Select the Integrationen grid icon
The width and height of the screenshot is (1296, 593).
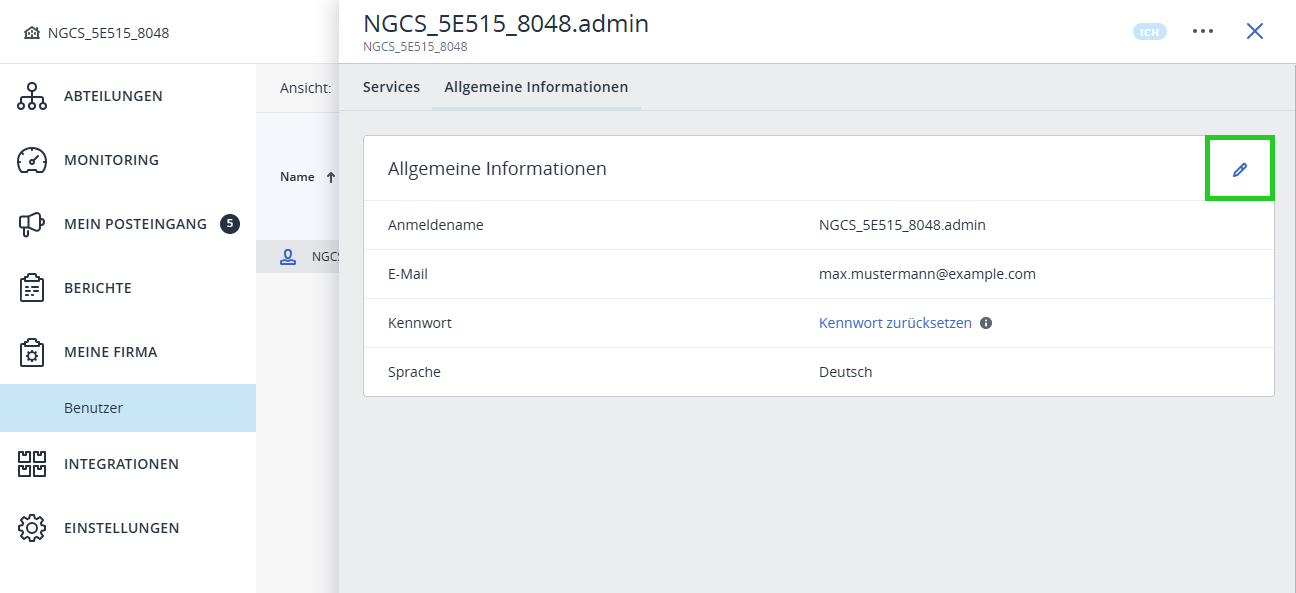coord(31,463)
